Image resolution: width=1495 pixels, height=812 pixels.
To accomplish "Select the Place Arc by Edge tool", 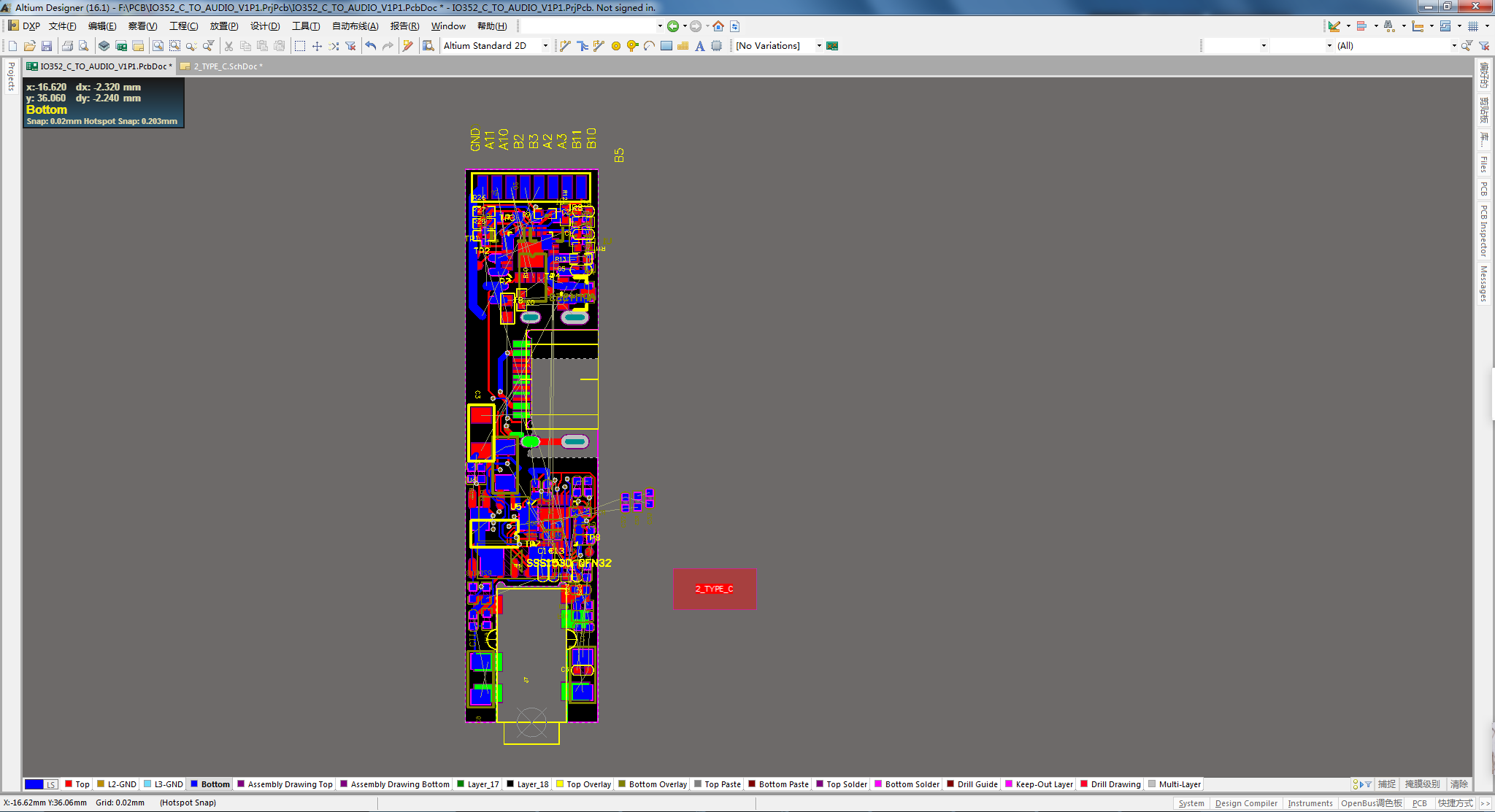I will coord(649,45).
